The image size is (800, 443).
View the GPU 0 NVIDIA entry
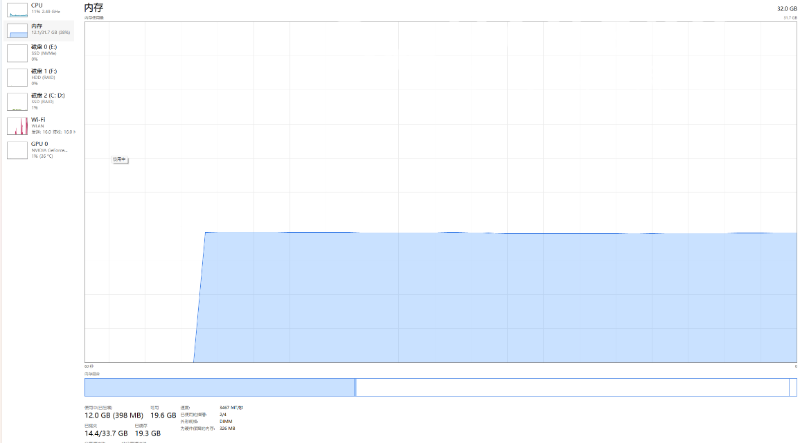(x=18, y=150)
